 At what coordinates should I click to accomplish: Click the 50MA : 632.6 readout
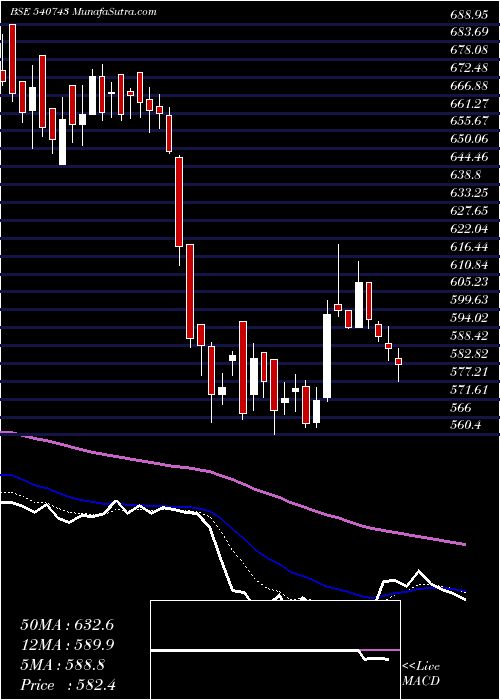click(x=67, y=625)
